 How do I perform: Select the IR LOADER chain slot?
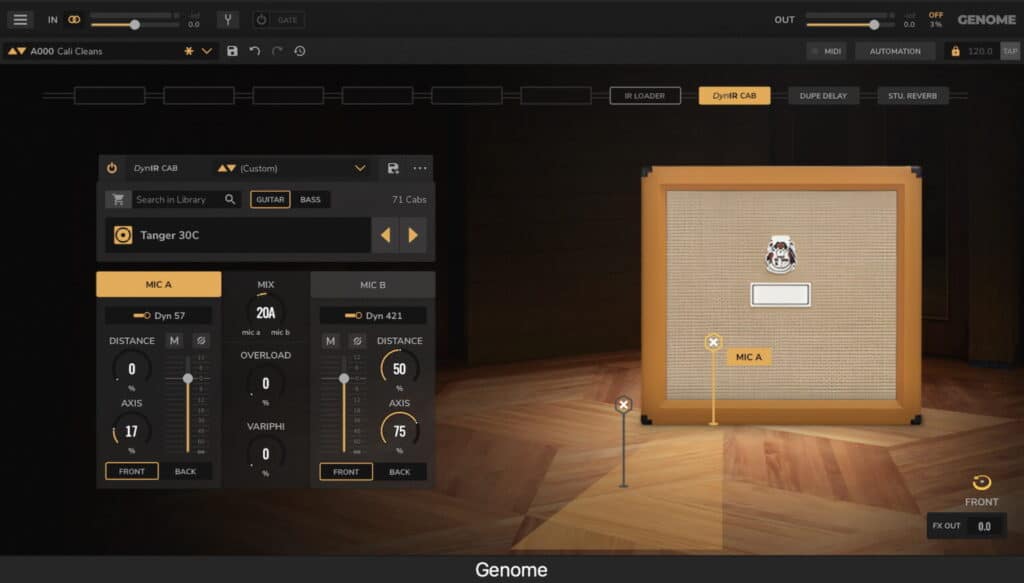pos(645,96)
